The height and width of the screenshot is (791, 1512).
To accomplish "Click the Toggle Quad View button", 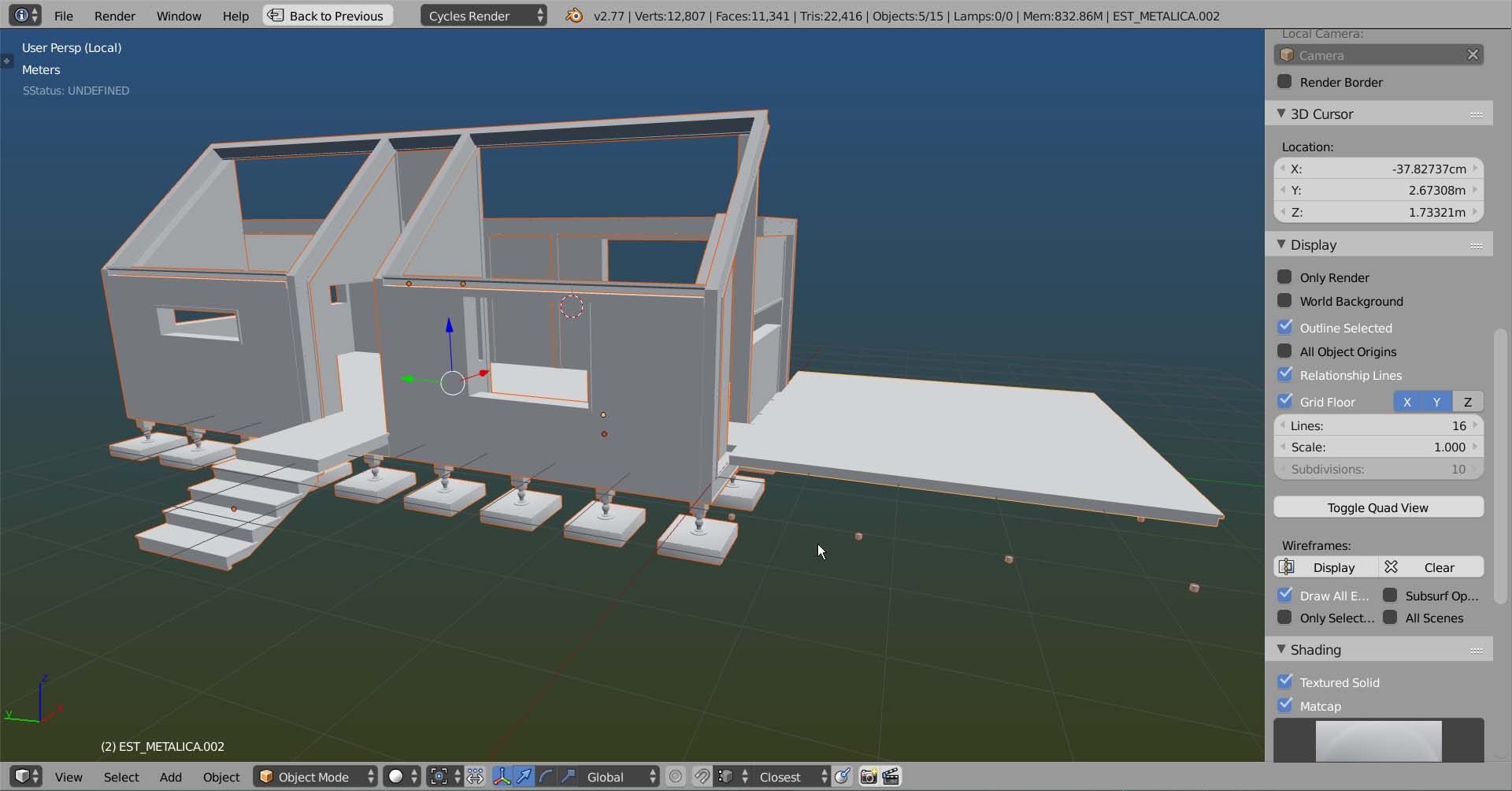I will pos(1379,507).
